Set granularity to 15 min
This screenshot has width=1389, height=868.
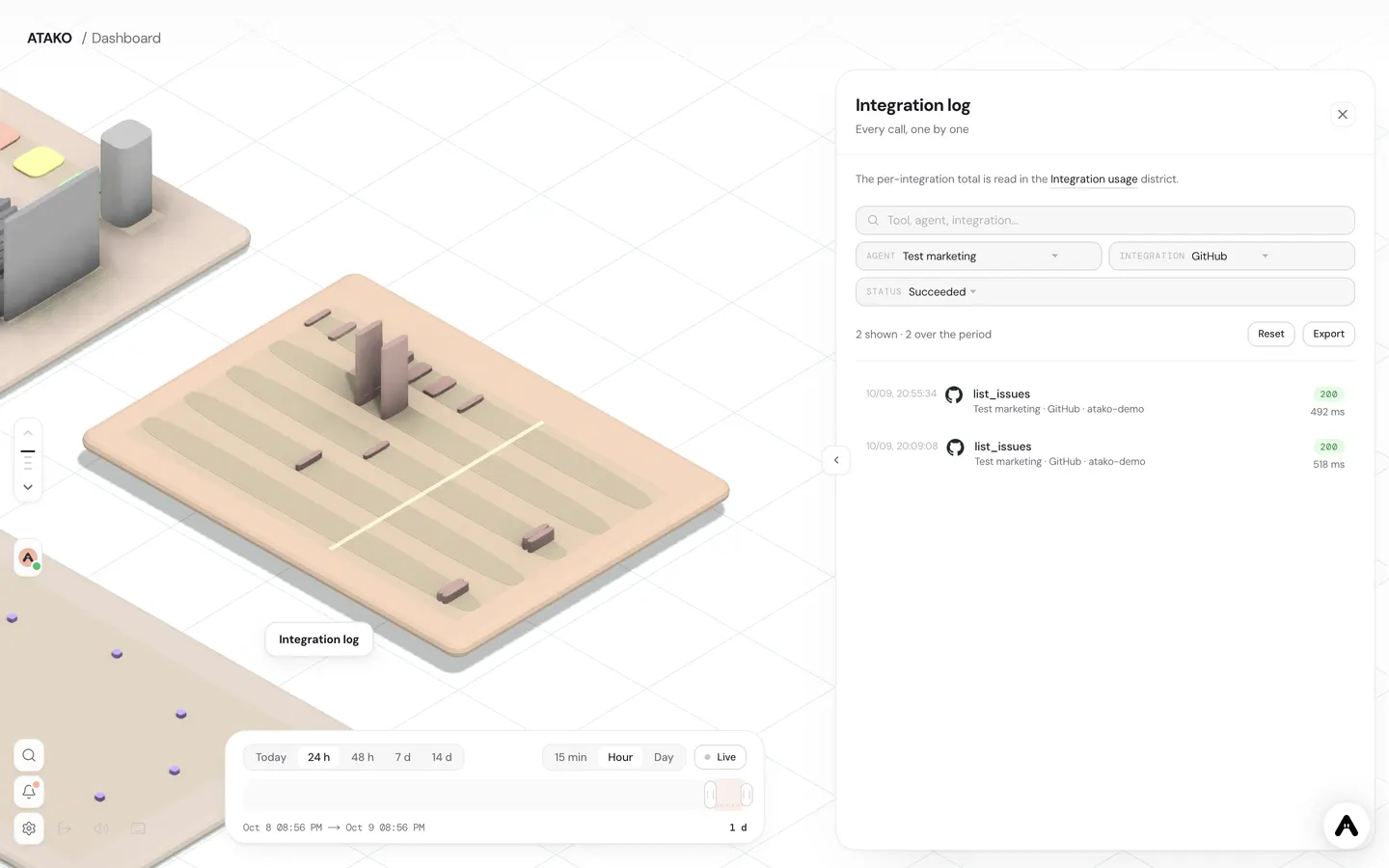pyautogui.click(x=570, y=757)
